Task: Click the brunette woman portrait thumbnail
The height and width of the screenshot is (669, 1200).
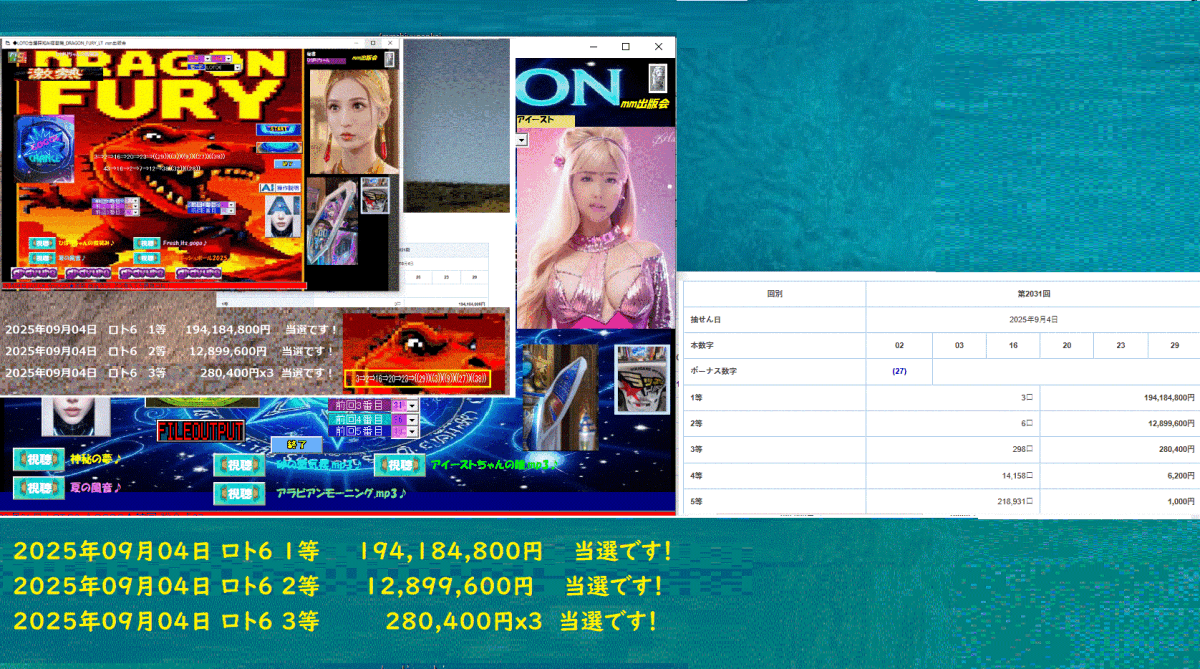Action: (354, 121)
